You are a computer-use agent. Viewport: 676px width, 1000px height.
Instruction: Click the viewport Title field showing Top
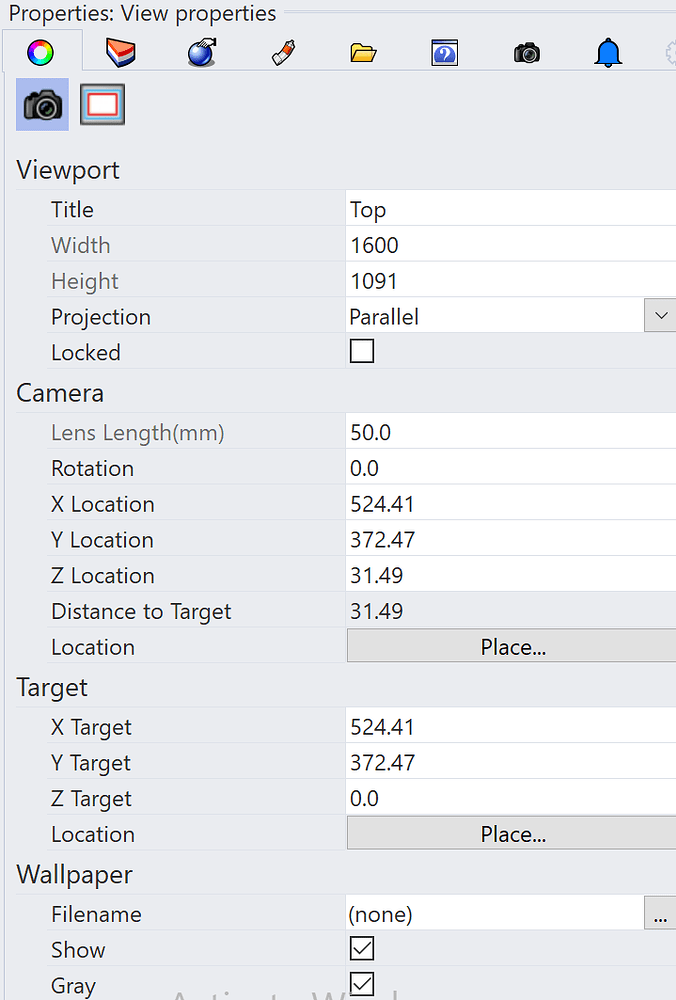(x=510, y=210)
